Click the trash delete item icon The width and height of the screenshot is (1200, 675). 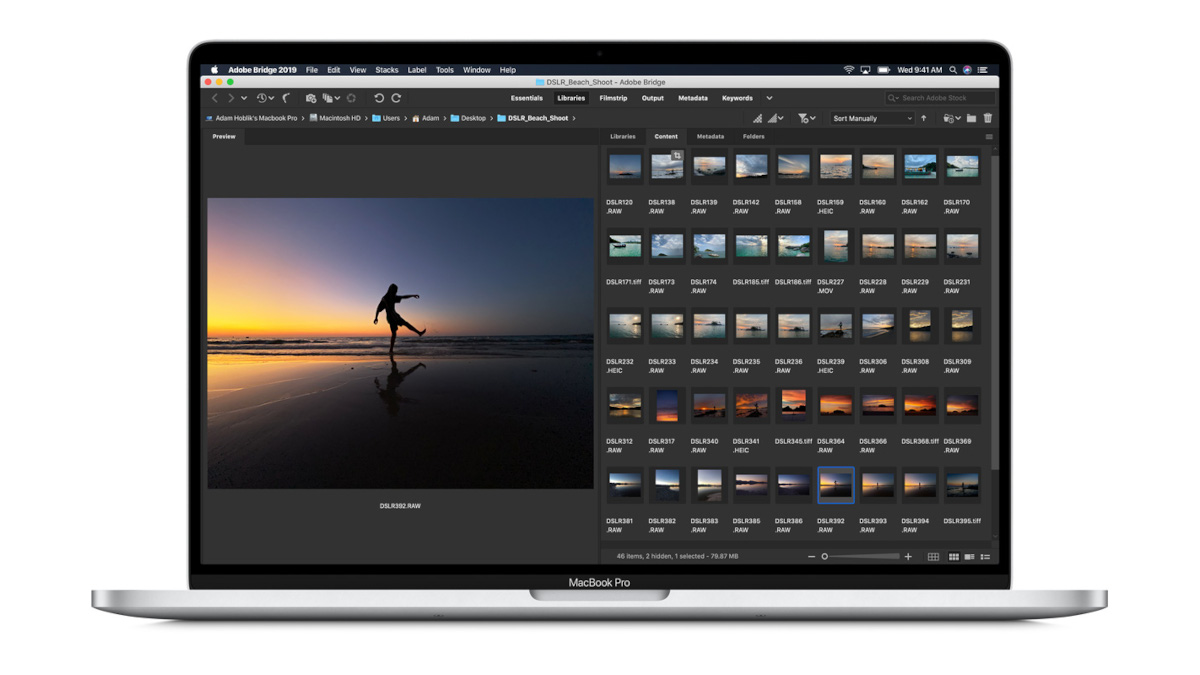click(988, 118)
